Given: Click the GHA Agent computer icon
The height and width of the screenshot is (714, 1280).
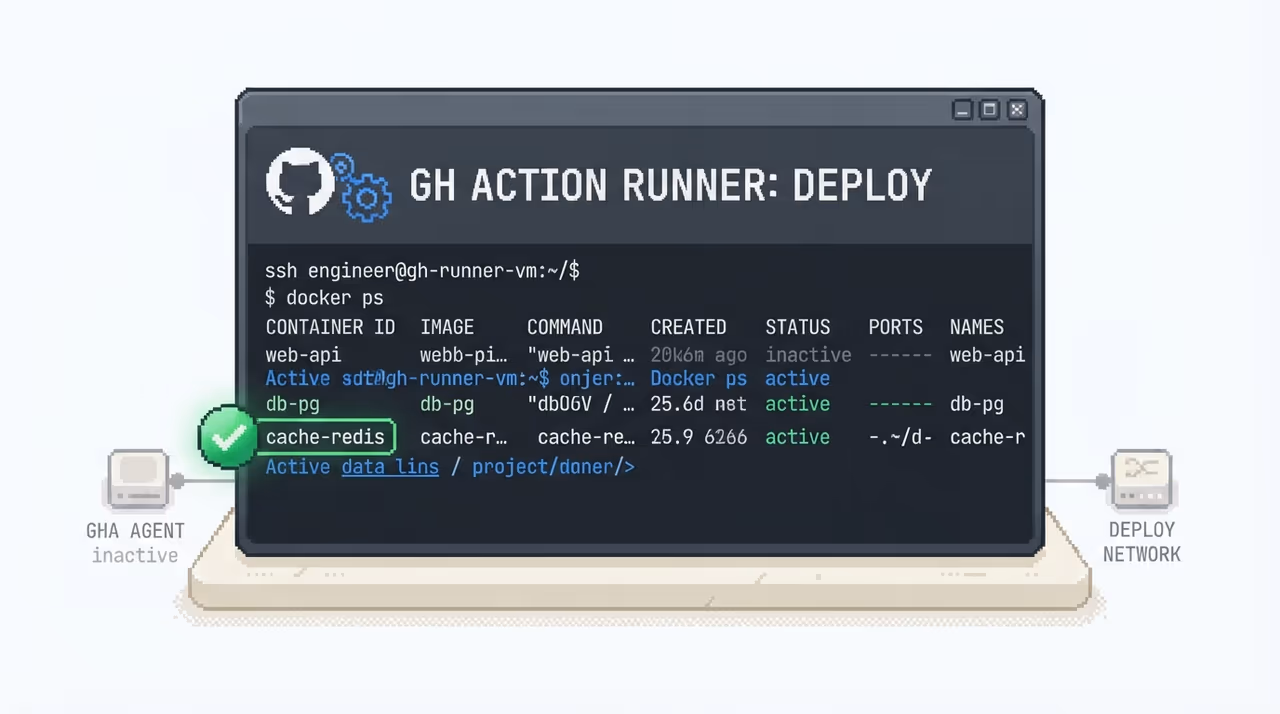Looking at the screenshot, I should point(136,480).
